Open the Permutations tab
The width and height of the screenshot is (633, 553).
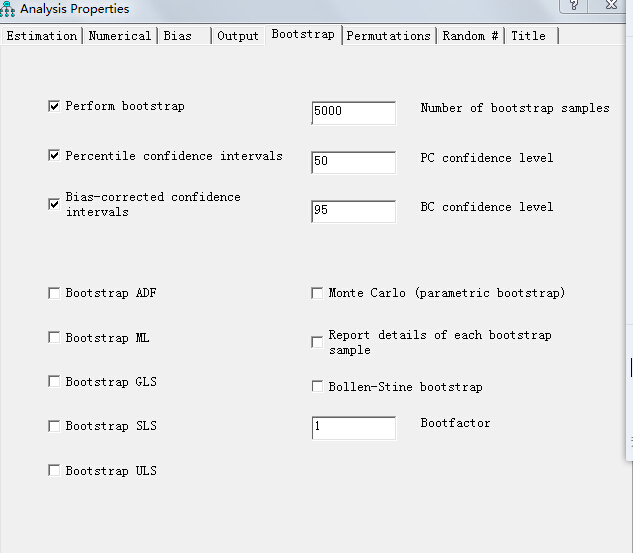pos(389,36)
